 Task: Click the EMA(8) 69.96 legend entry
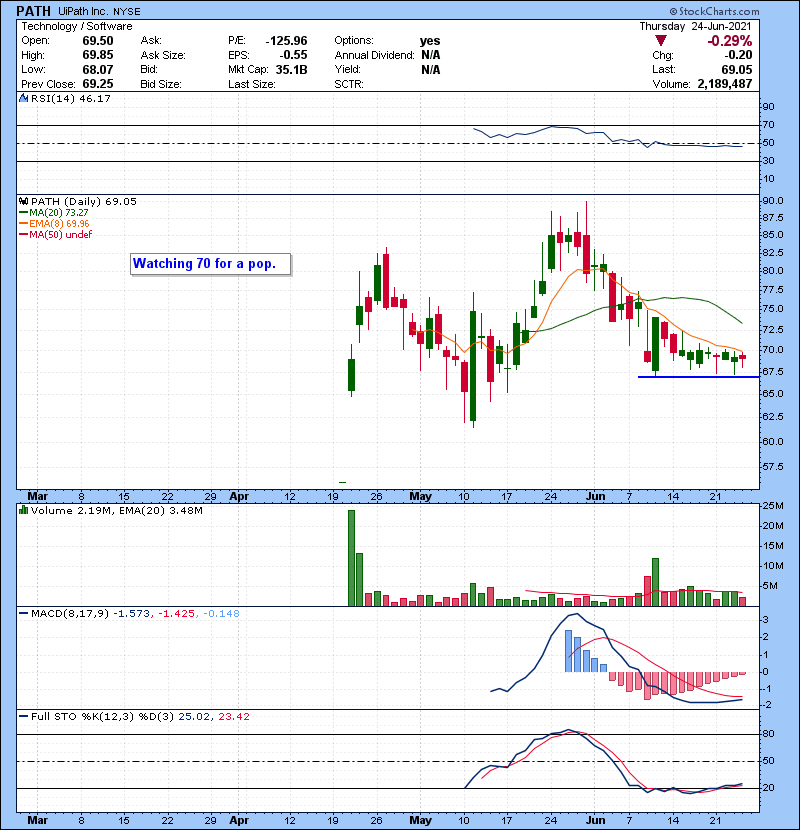click(x=59, y=224)
